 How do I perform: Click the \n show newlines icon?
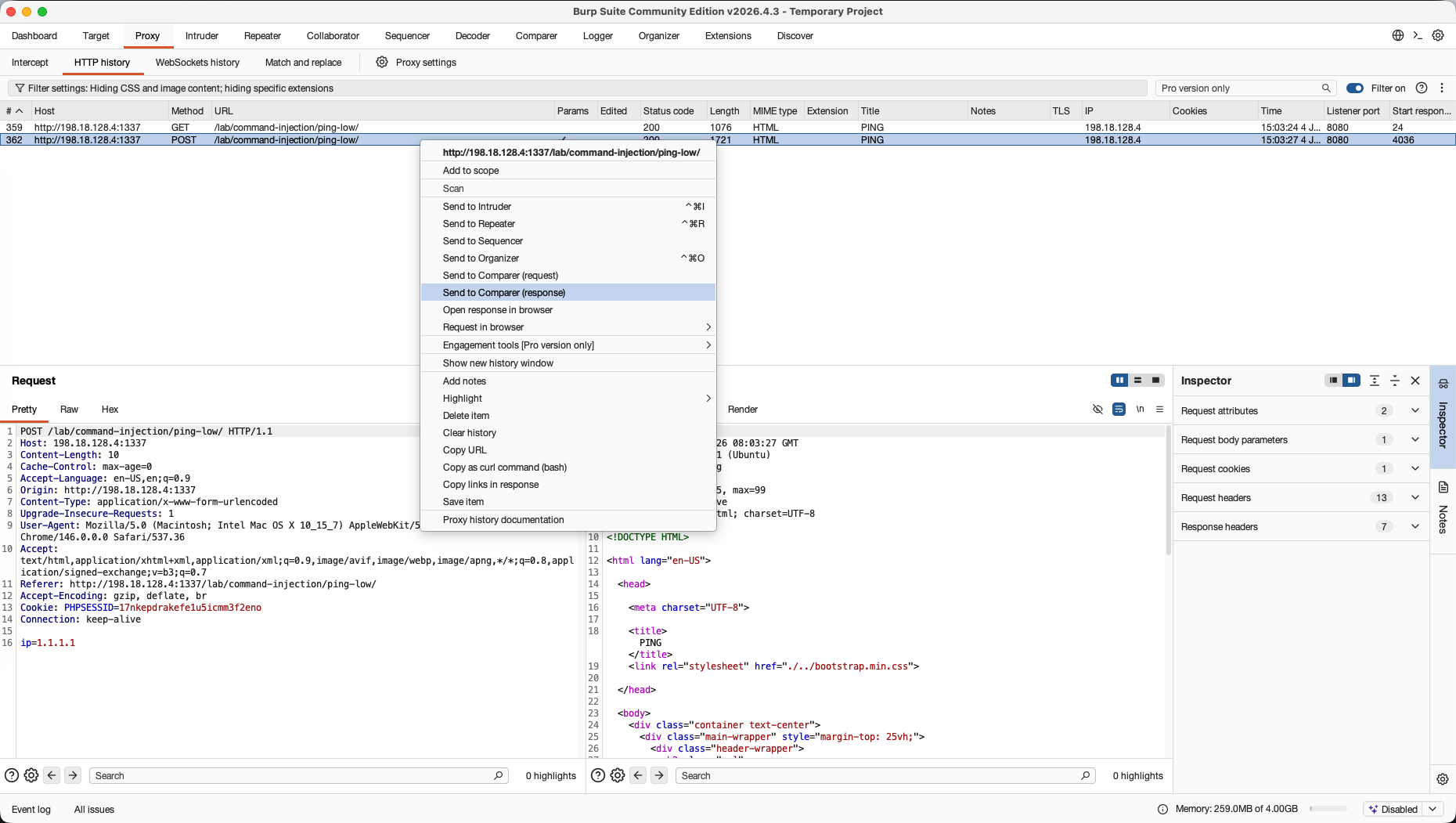click(1140, 409)
